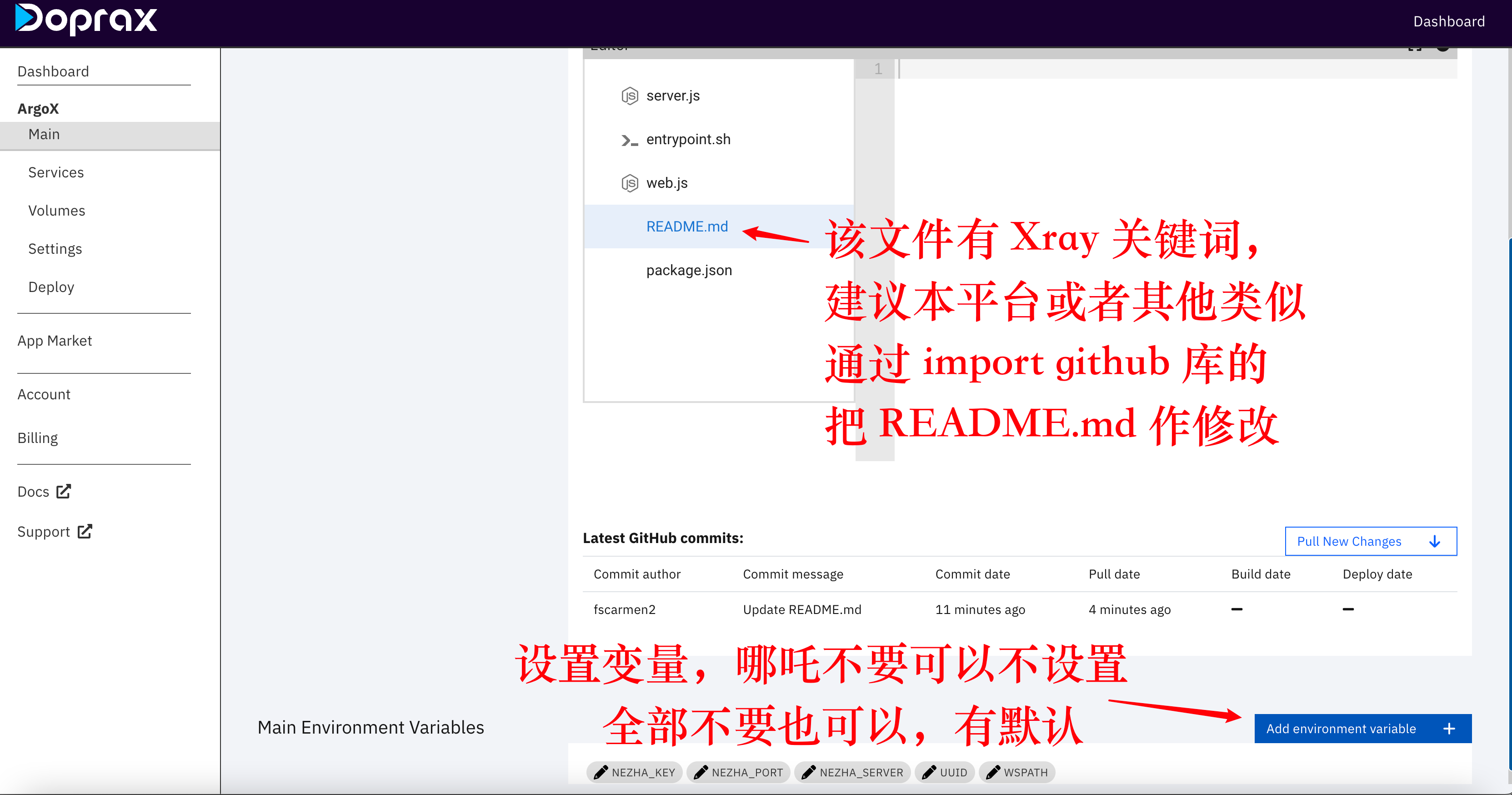Viewport: 1512px width, 795px height.
Task: Click the ArgoX project name
Action: (x=38, y=109)
